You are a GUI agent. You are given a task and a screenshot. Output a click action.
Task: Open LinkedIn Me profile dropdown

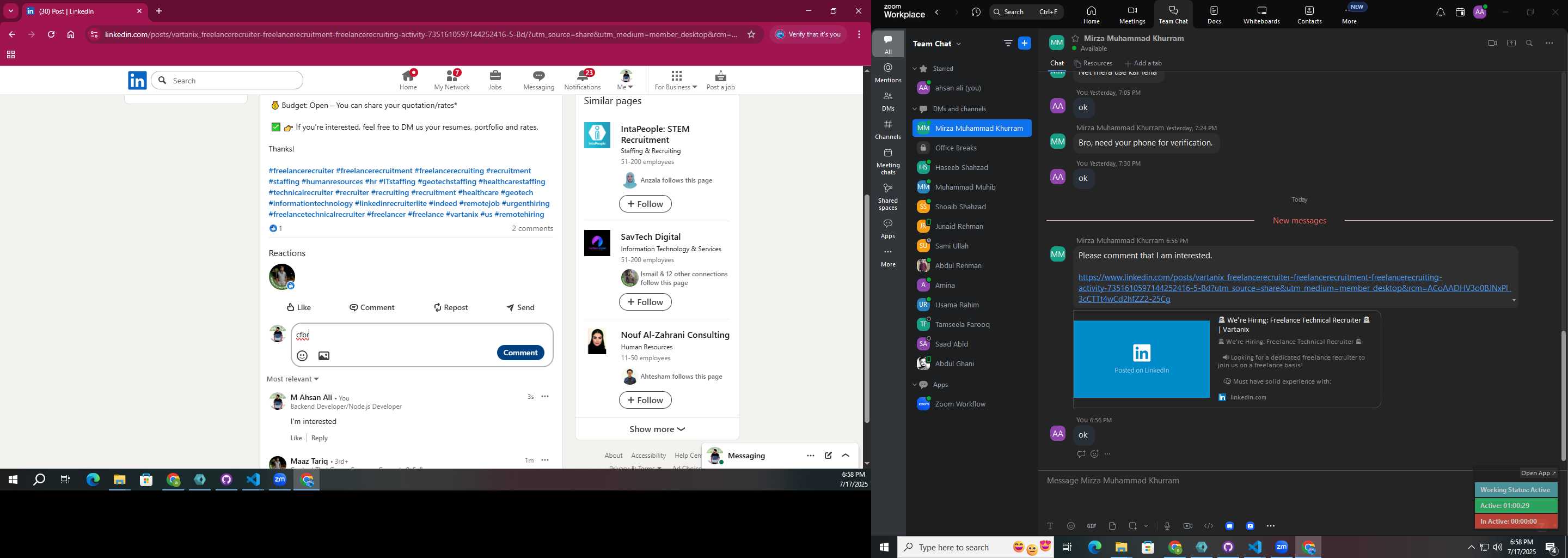point(625,80)
